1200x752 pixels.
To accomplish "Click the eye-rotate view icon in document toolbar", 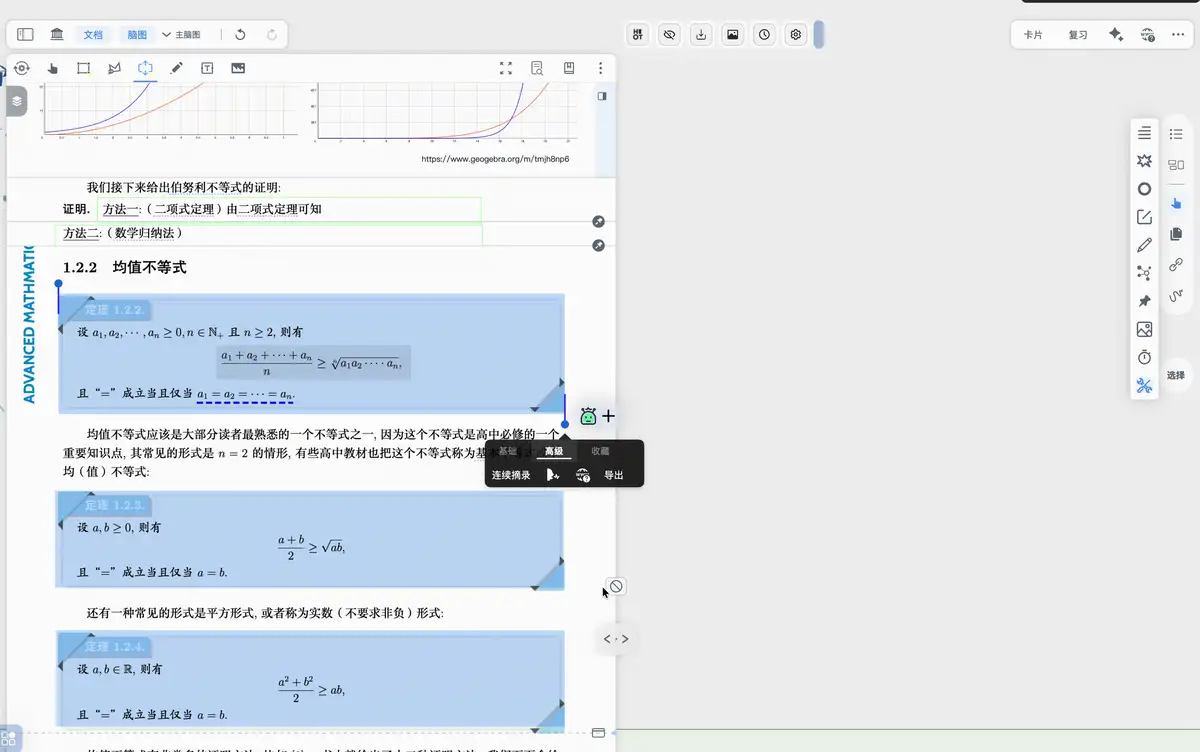I will [x=21, y=68].
